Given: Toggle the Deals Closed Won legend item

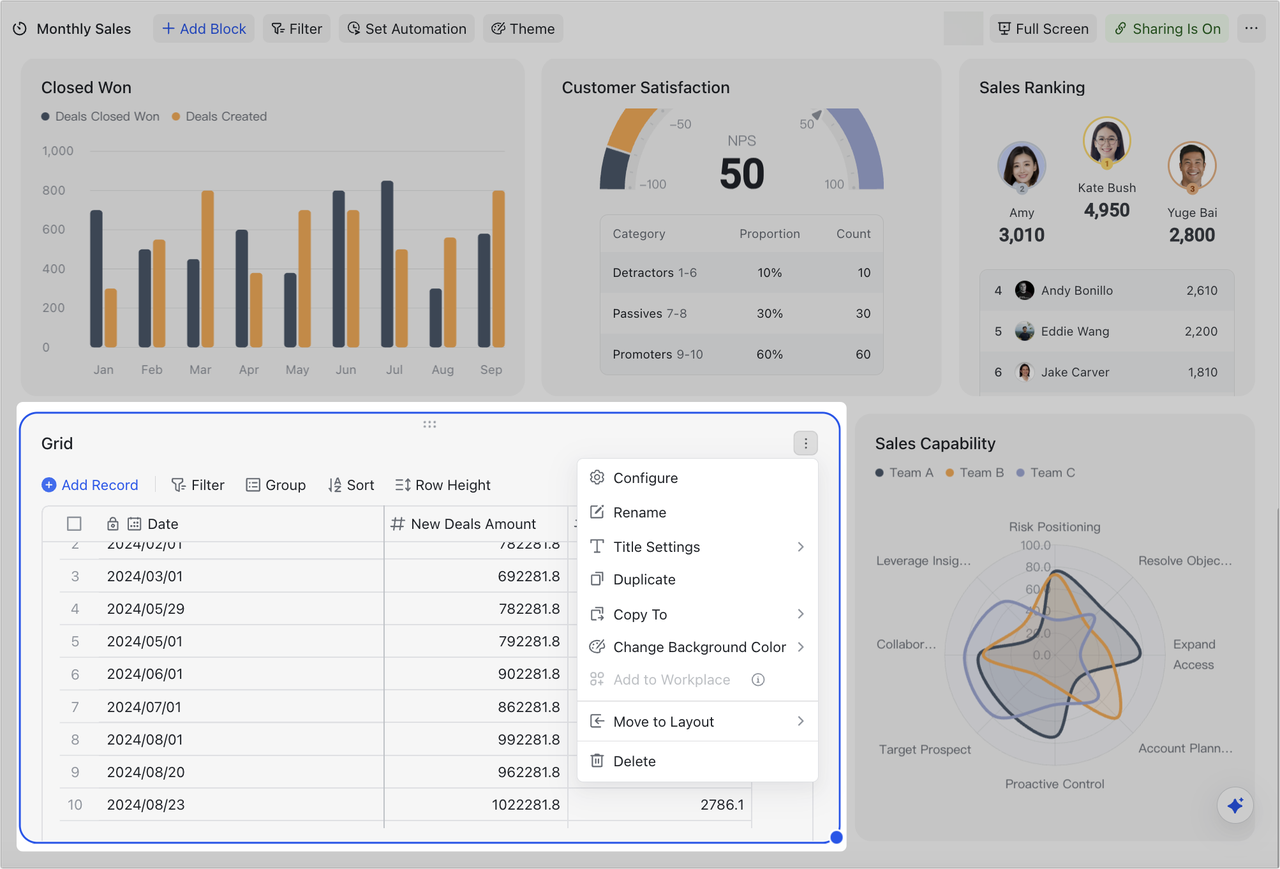Looking at the screenshot, I should point(100,116).
